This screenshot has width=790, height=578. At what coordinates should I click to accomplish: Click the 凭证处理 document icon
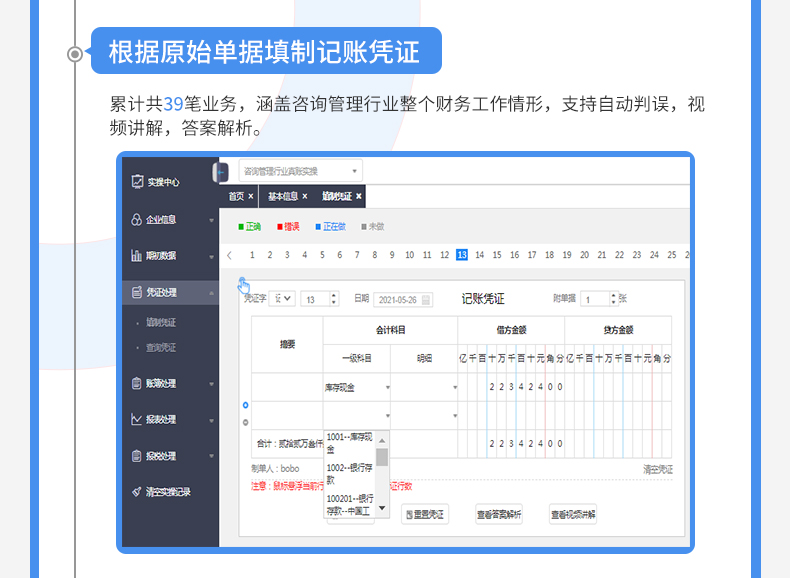pyautogui.click(x=137, y=292)
